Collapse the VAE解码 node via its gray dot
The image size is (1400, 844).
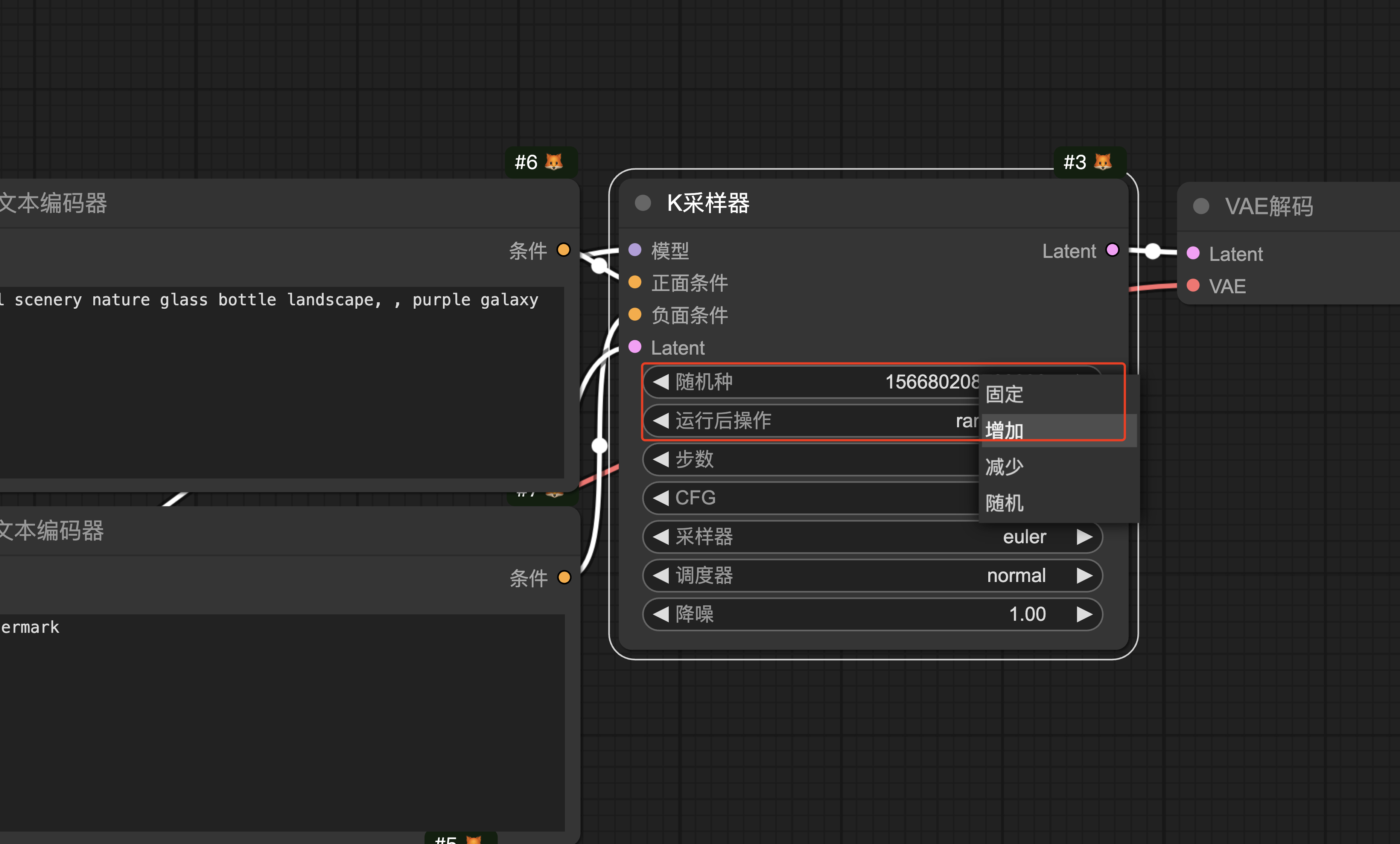1201,206
